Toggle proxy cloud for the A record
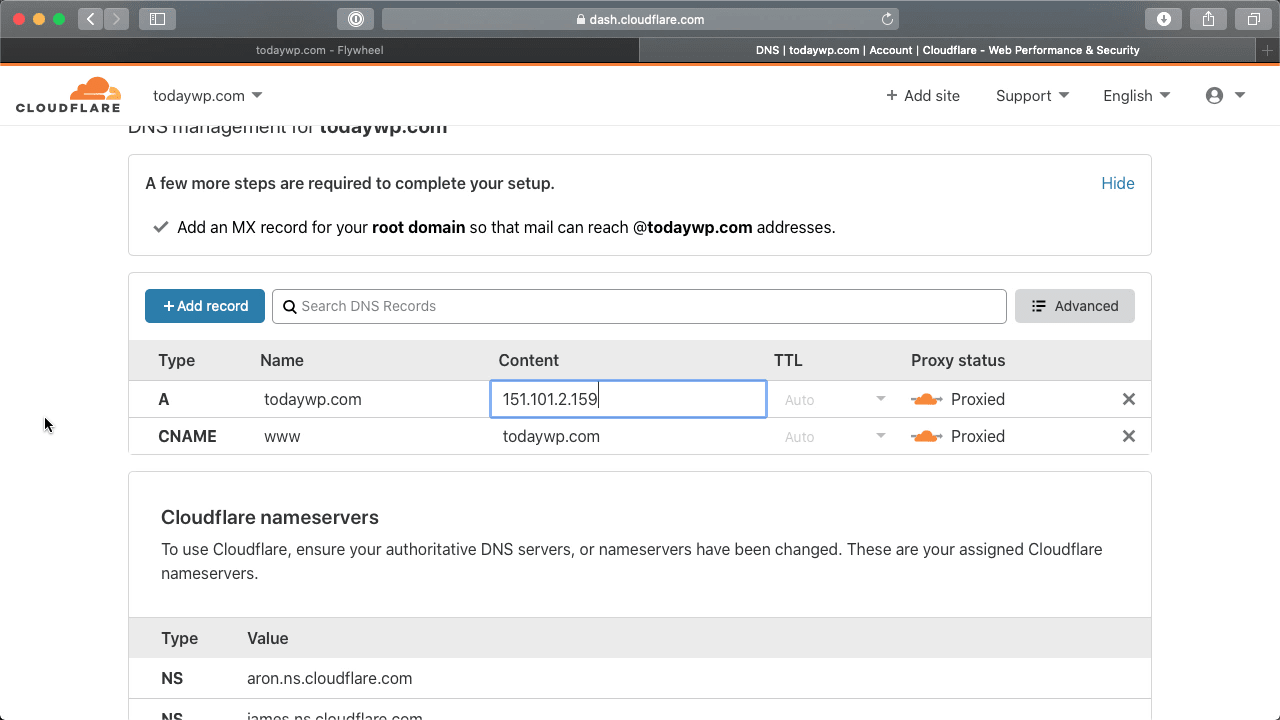 click(927, 399)
